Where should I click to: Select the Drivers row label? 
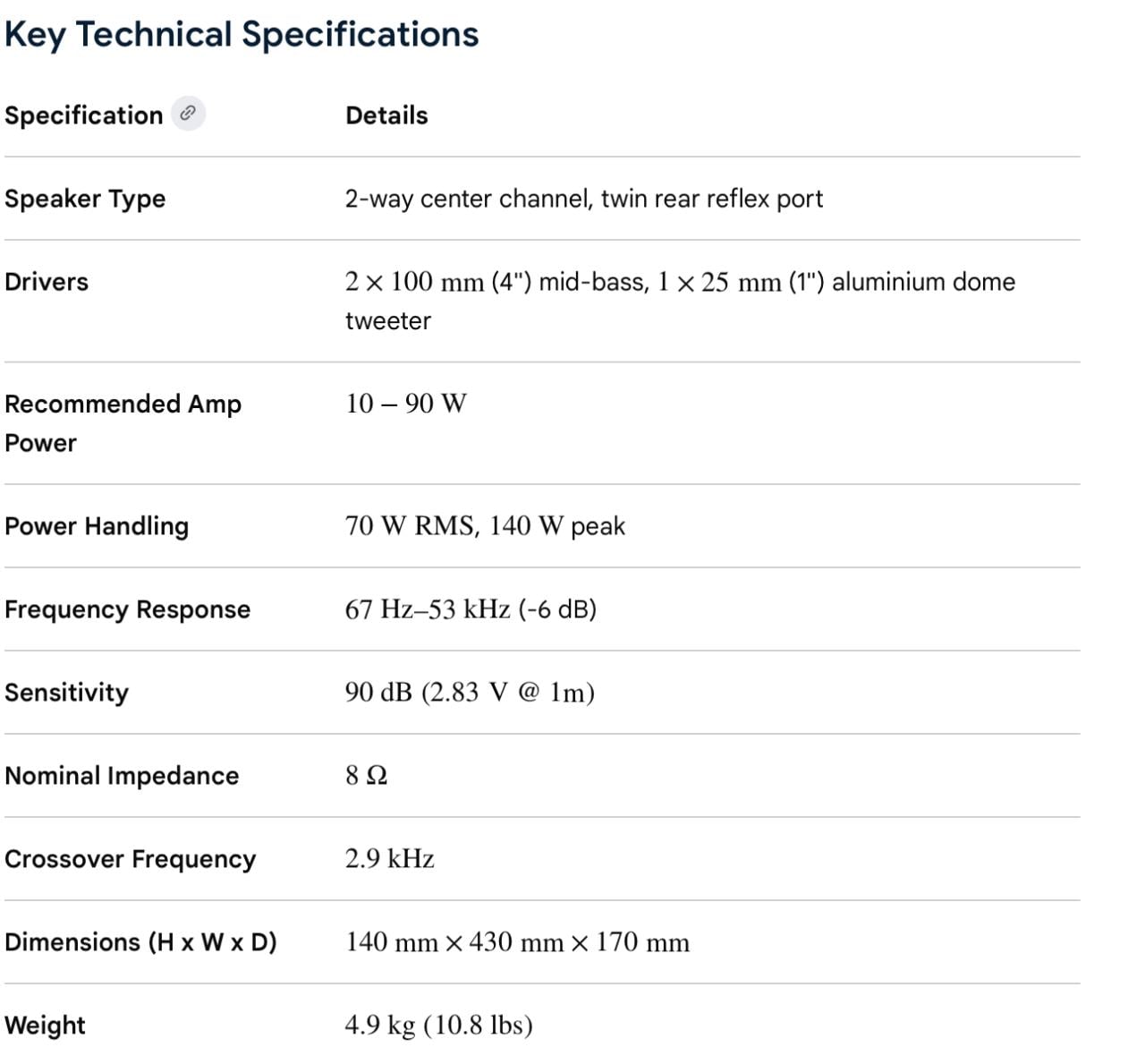click(47, 282)
